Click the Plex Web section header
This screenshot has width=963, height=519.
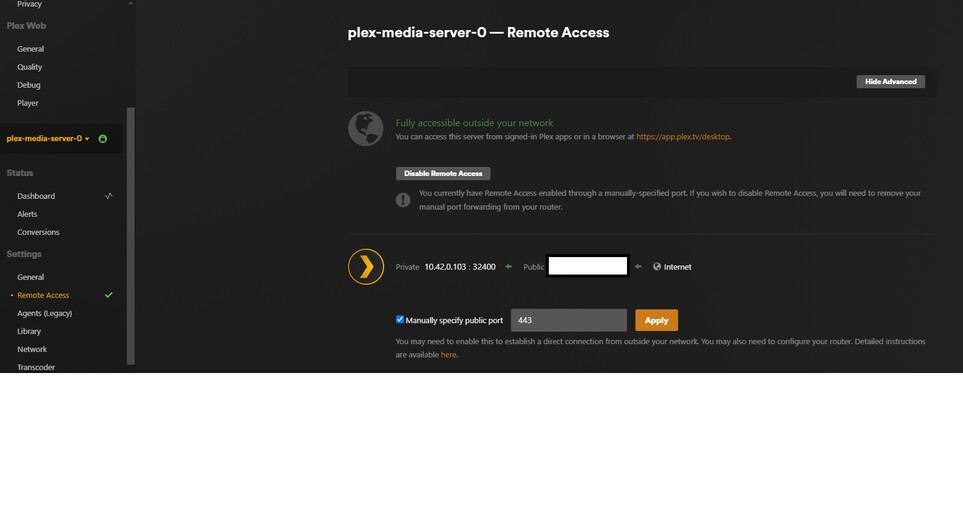26,26
